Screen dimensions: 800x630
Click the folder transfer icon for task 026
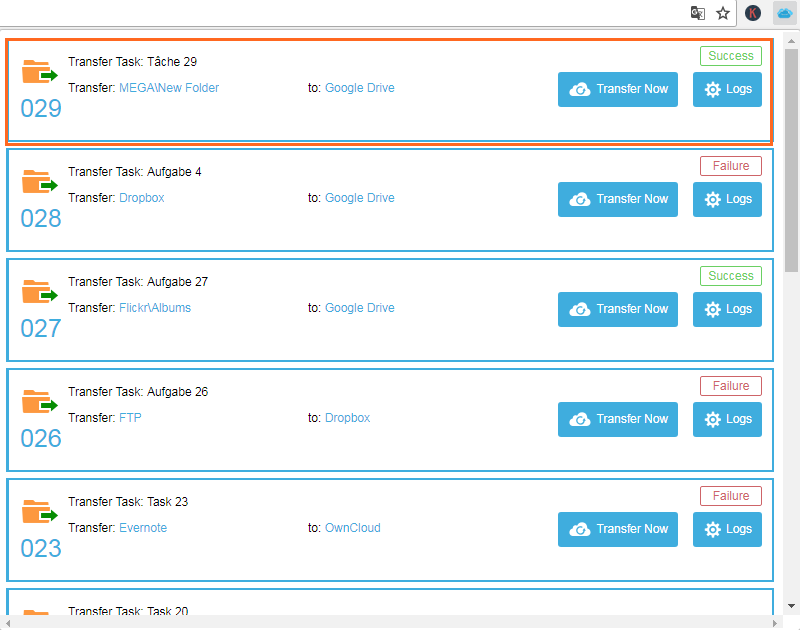(40, 404)
